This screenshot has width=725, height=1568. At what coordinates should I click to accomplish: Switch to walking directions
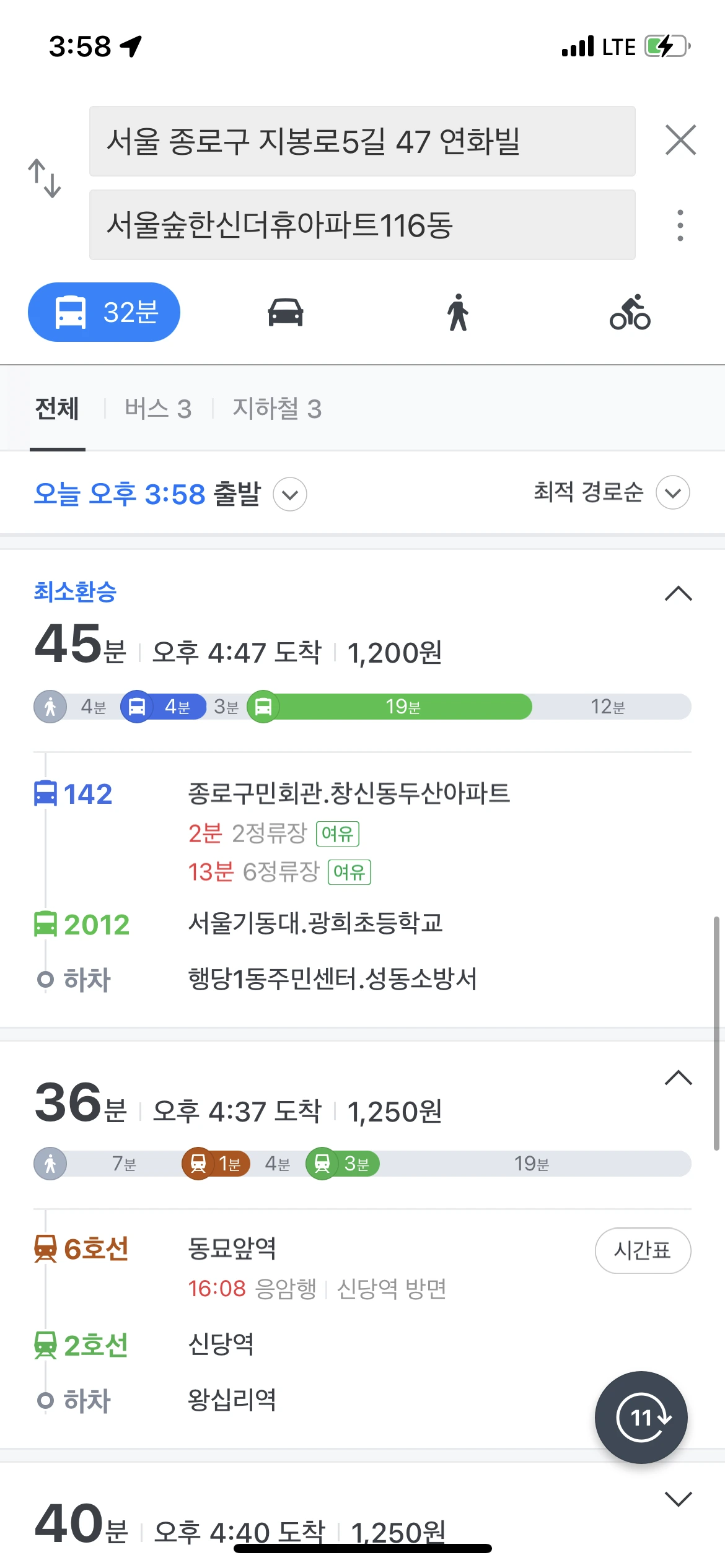pyautogui.click(x=458, y=312)
